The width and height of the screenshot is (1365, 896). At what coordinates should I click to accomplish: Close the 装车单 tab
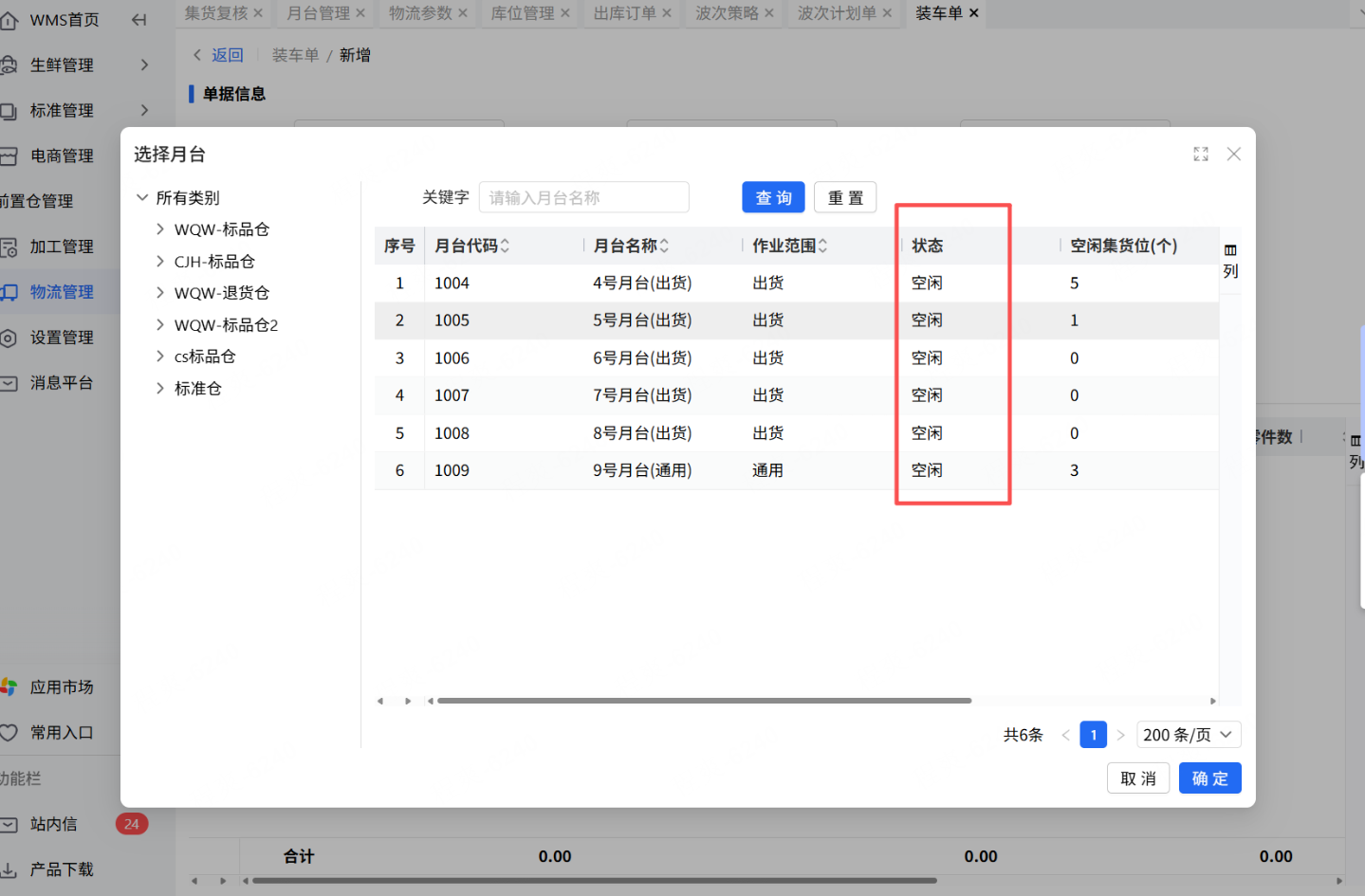point(973,13)
